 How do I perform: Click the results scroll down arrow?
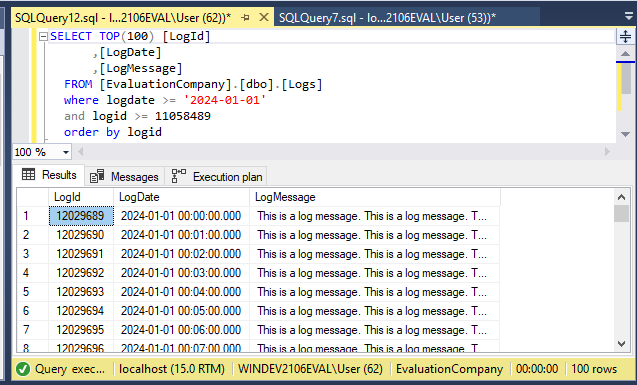pyautogui.click(x=621, y=344)
